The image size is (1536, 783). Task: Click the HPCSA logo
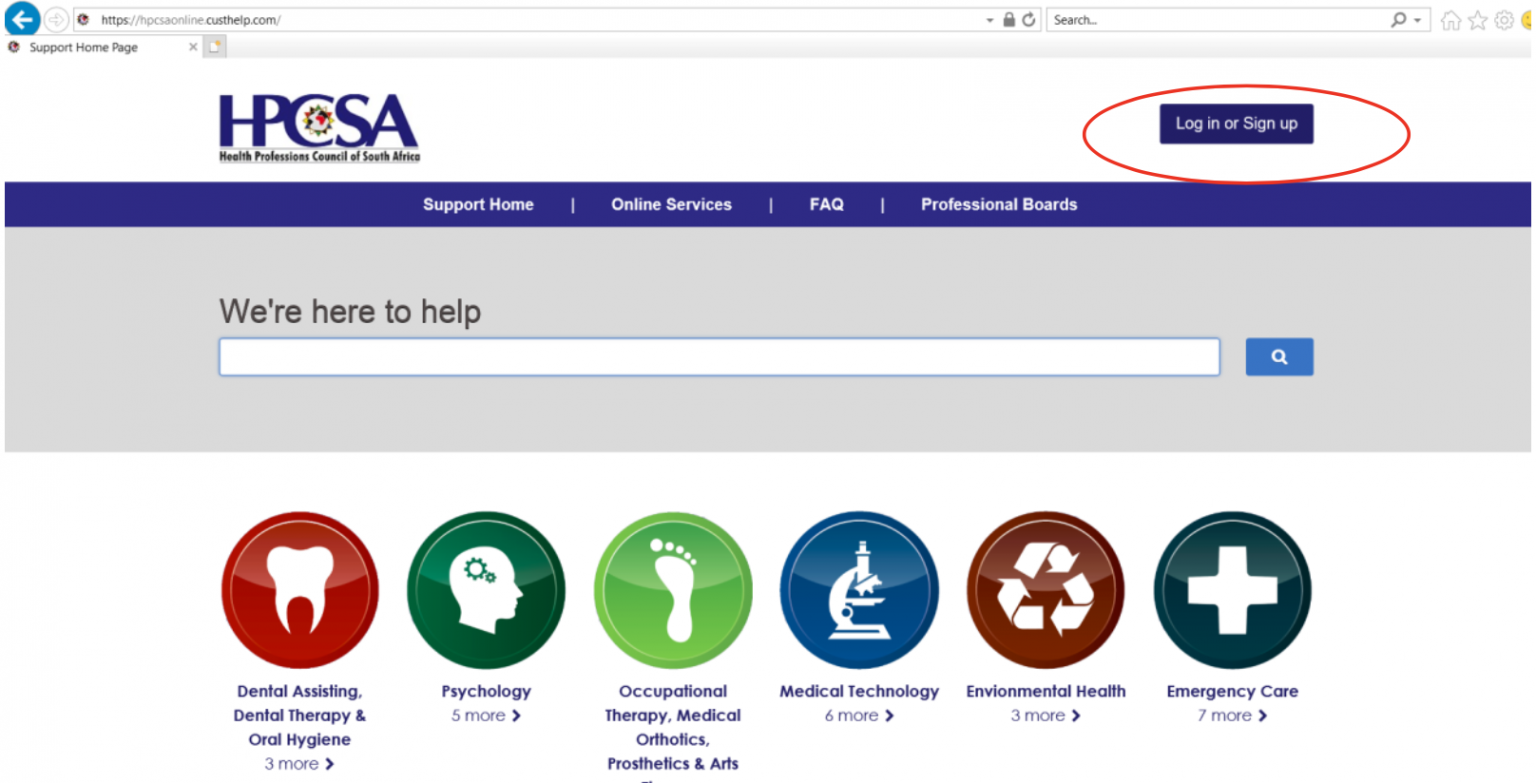coord(318,127)
